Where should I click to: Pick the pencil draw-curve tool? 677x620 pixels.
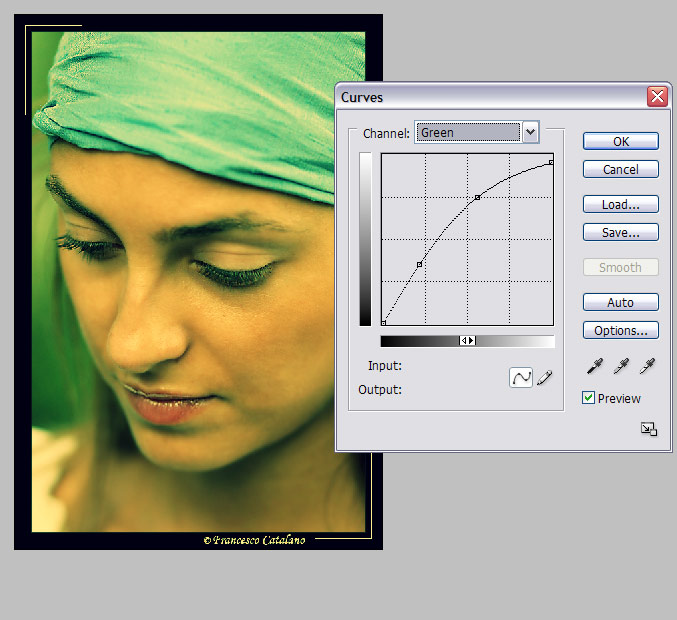(545, 378)
